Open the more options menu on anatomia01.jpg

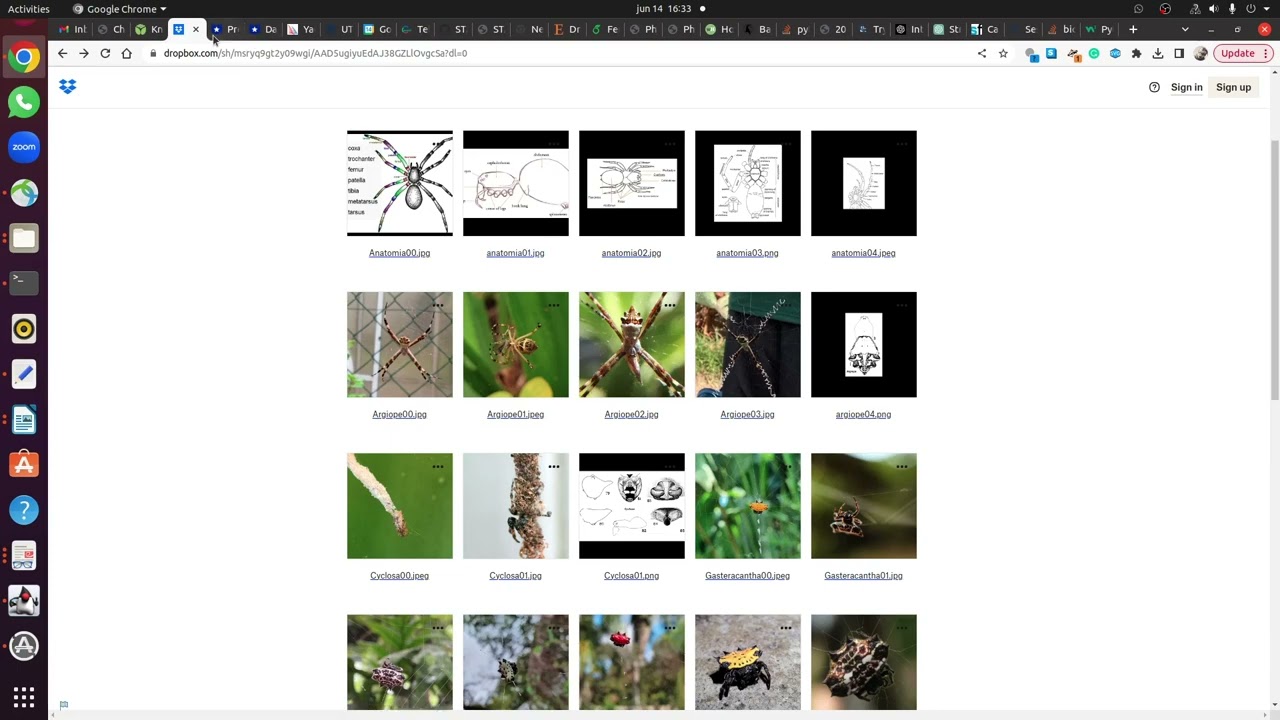[x=554, y=144]
